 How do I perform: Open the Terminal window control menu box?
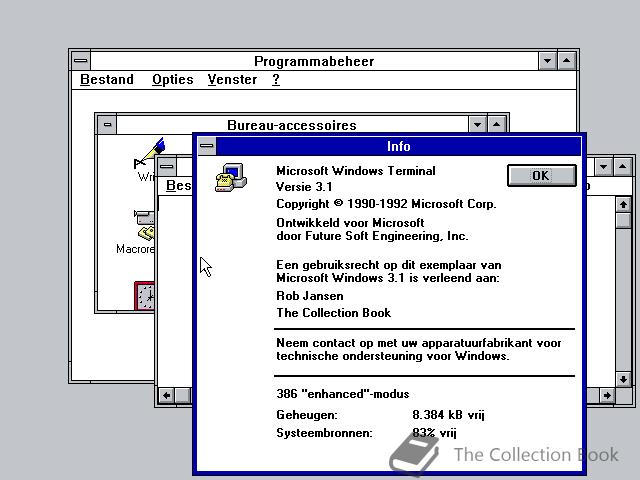[x=167, y=166]
